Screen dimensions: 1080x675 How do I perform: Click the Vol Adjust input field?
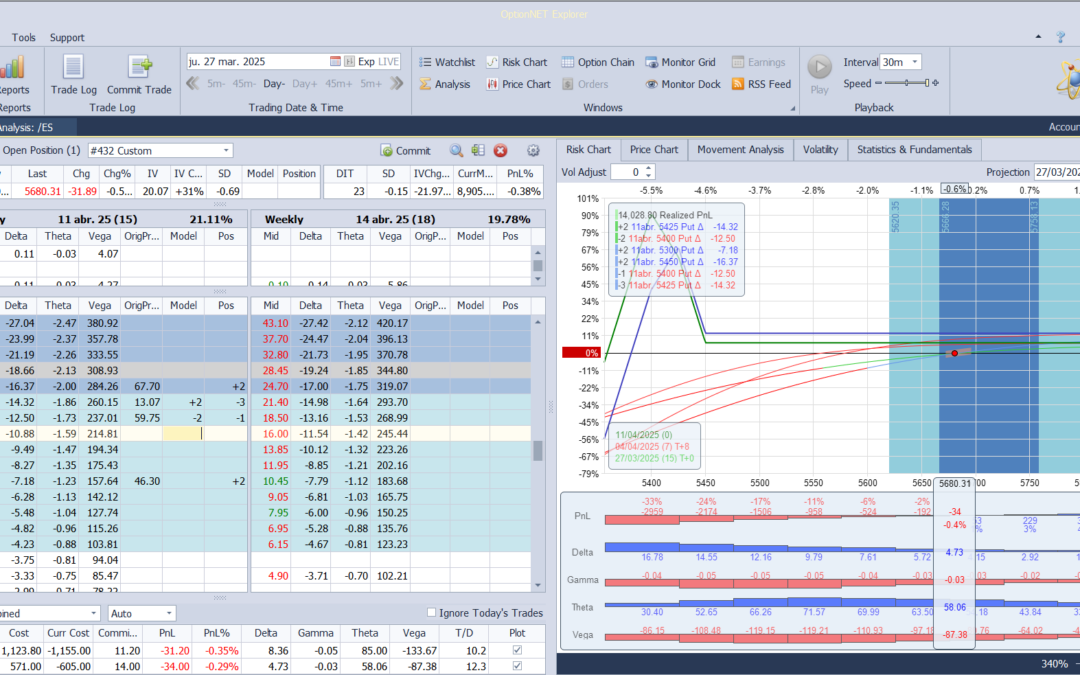pyautogui.click(x=627, y=172)
